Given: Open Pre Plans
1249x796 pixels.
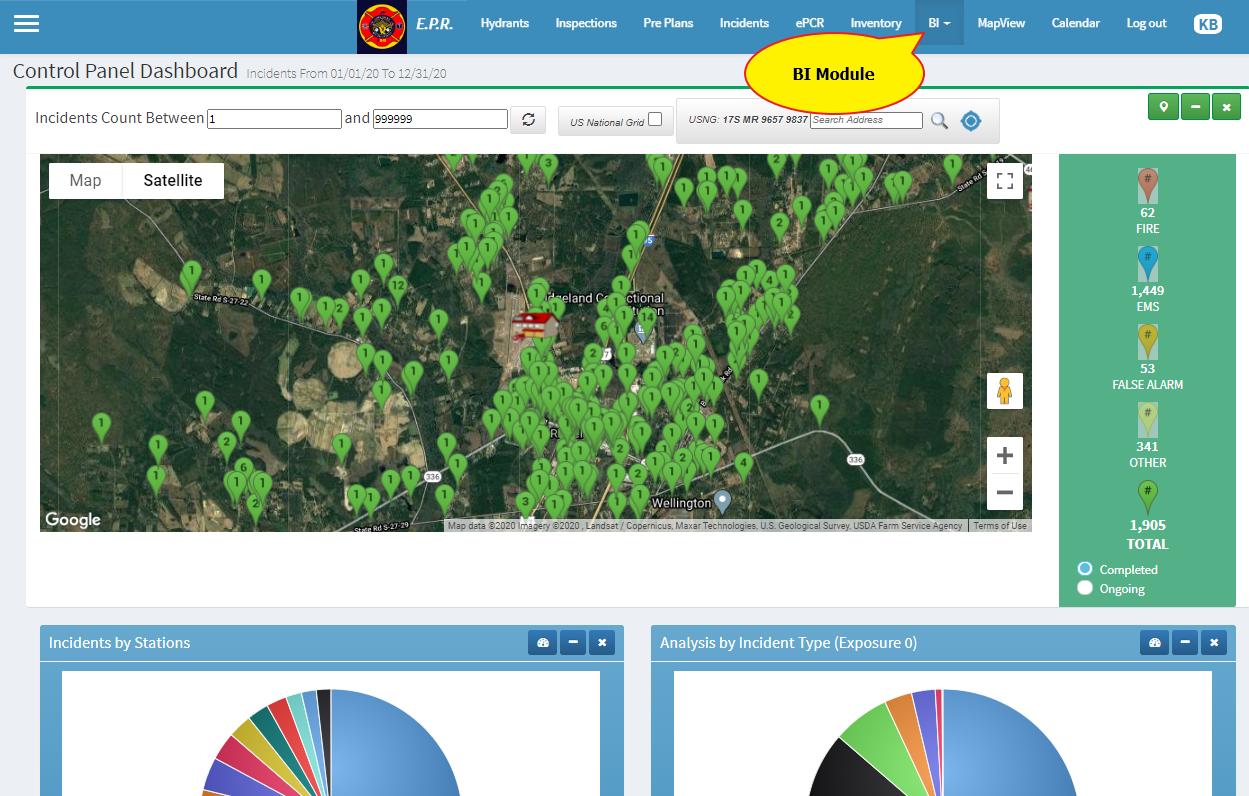Looking at the screenshot, I should [x=668, y=23].
